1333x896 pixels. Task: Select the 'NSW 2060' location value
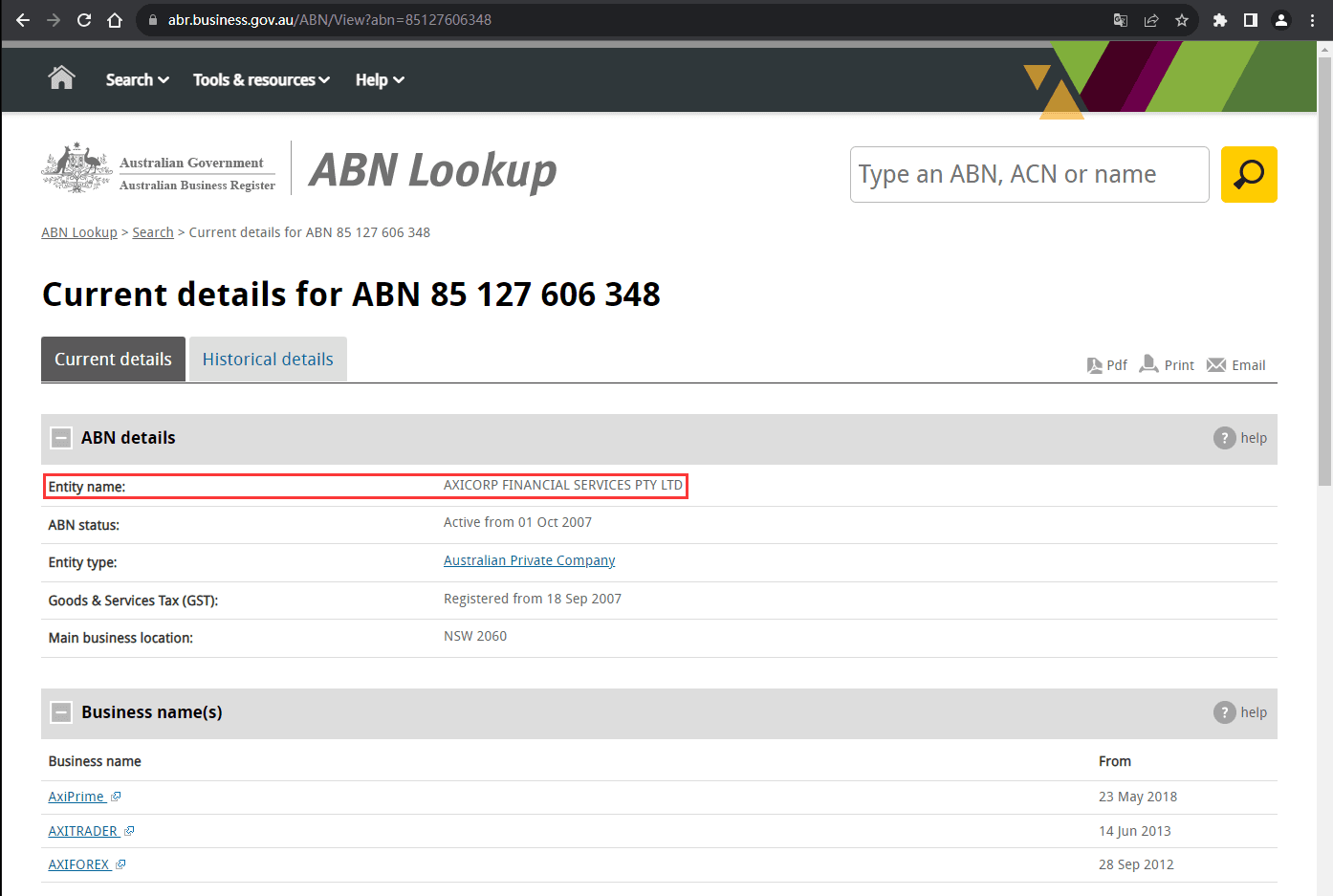click(x=475, y=636)
